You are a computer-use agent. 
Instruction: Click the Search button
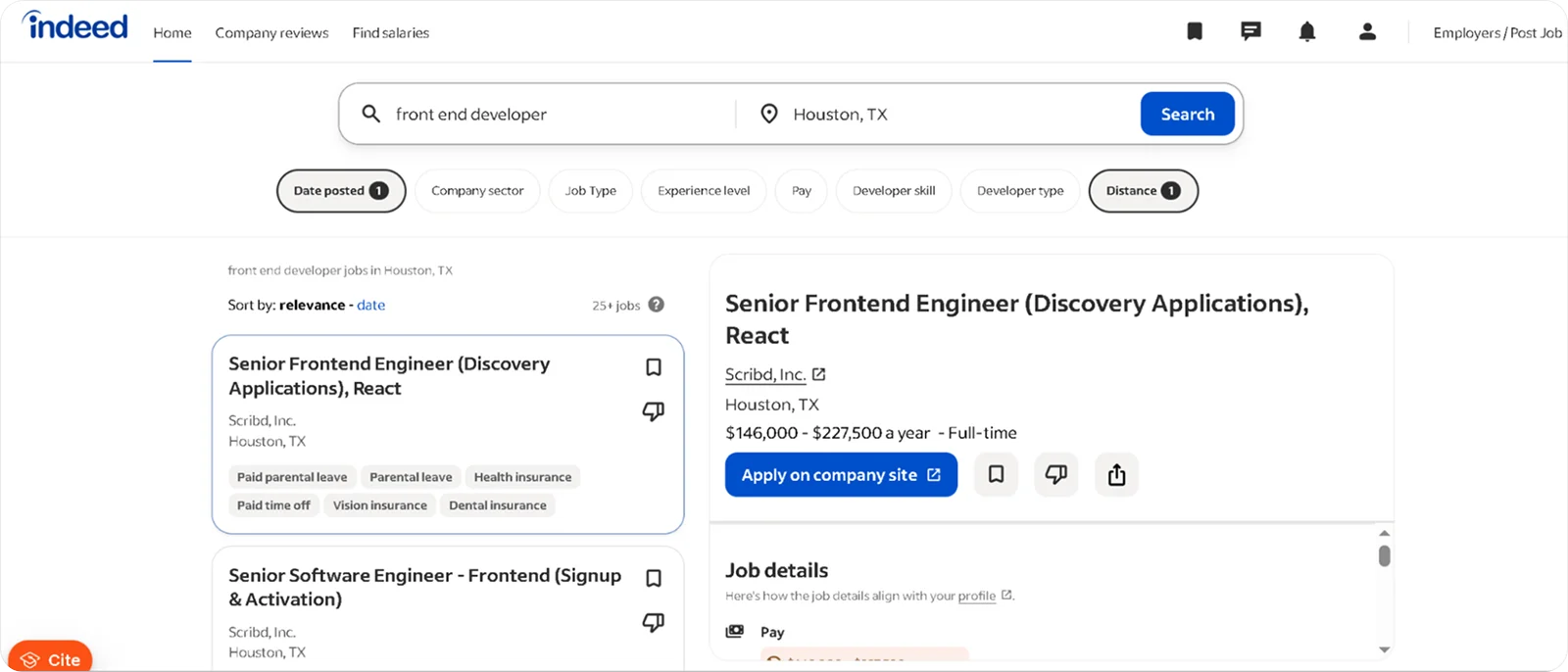1188,114
